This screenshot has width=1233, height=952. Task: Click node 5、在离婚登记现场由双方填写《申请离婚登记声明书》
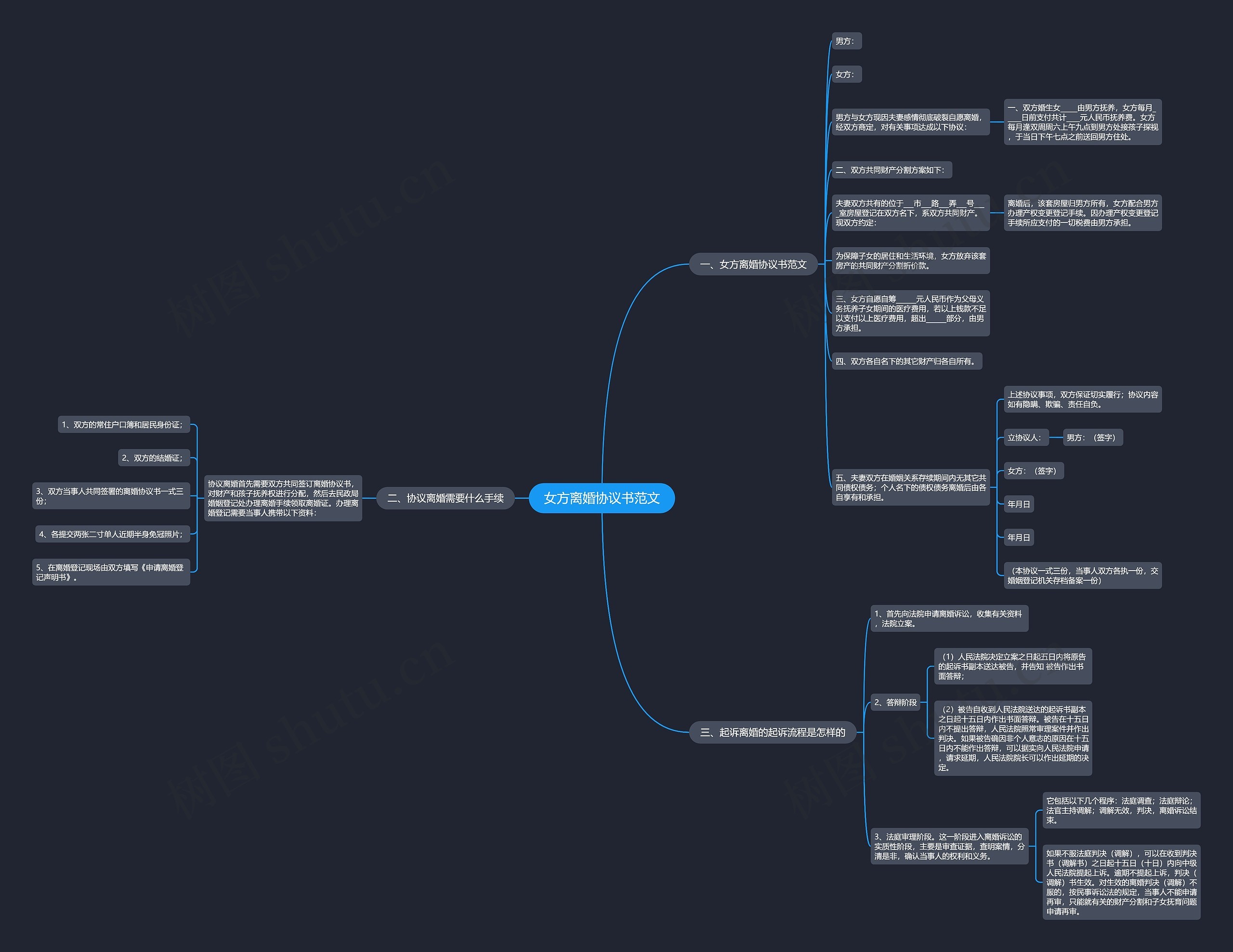tap(111, 572)
